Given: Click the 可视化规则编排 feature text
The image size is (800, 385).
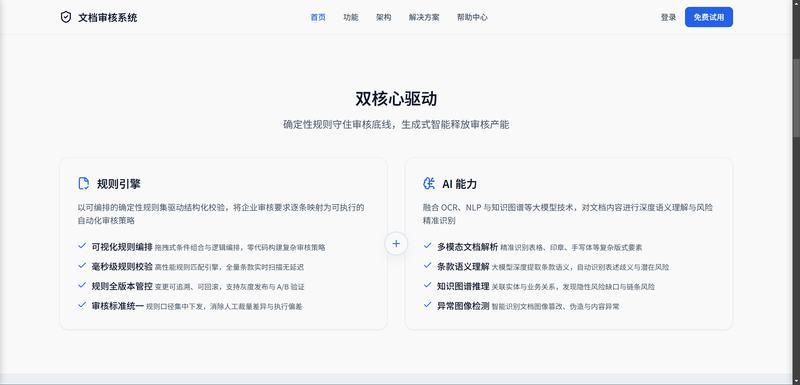Looking at the screenshot, I should (x=122, y=247).
